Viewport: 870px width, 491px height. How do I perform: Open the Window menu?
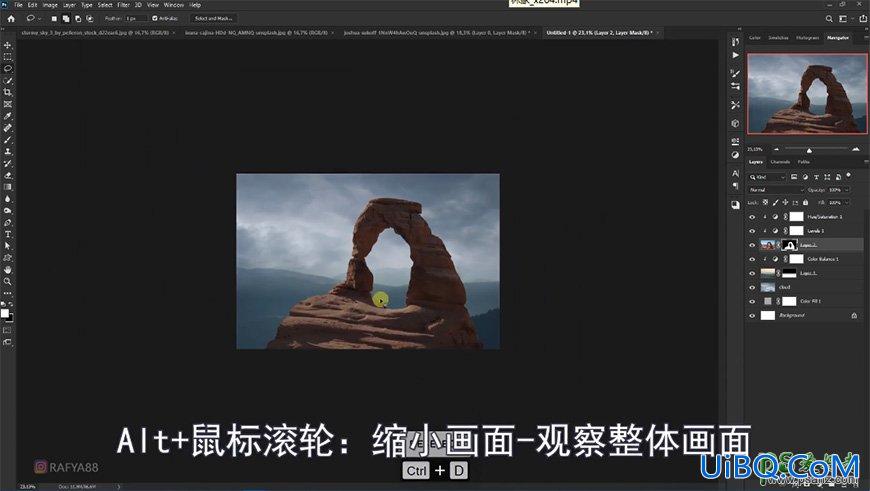(174, 5)
